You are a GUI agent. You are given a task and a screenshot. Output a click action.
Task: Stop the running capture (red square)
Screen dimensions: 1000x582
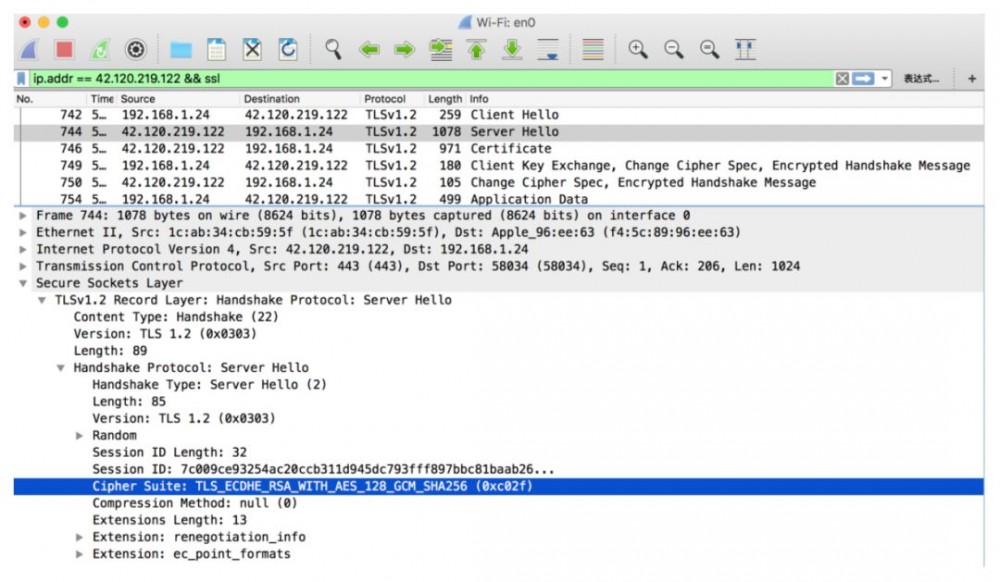point(64,50)
